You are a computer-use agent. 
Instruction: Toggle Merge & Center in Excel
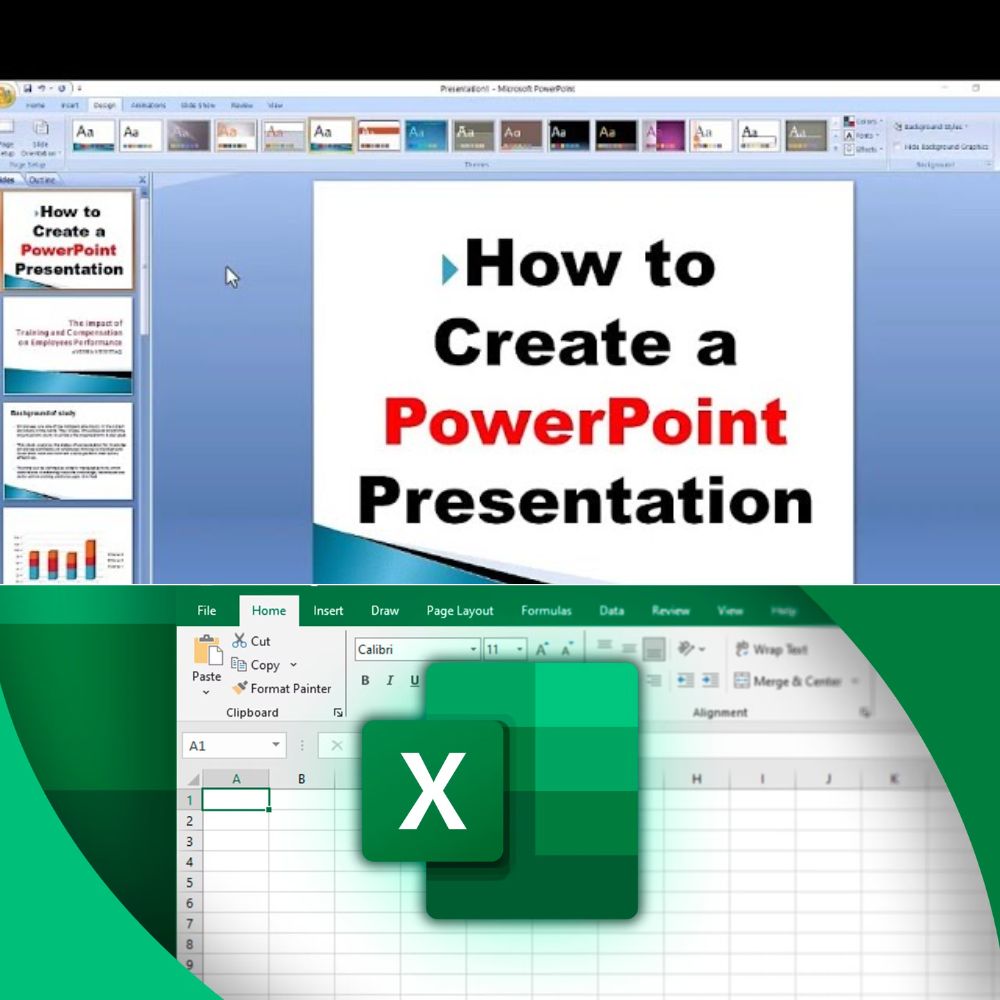788,680
